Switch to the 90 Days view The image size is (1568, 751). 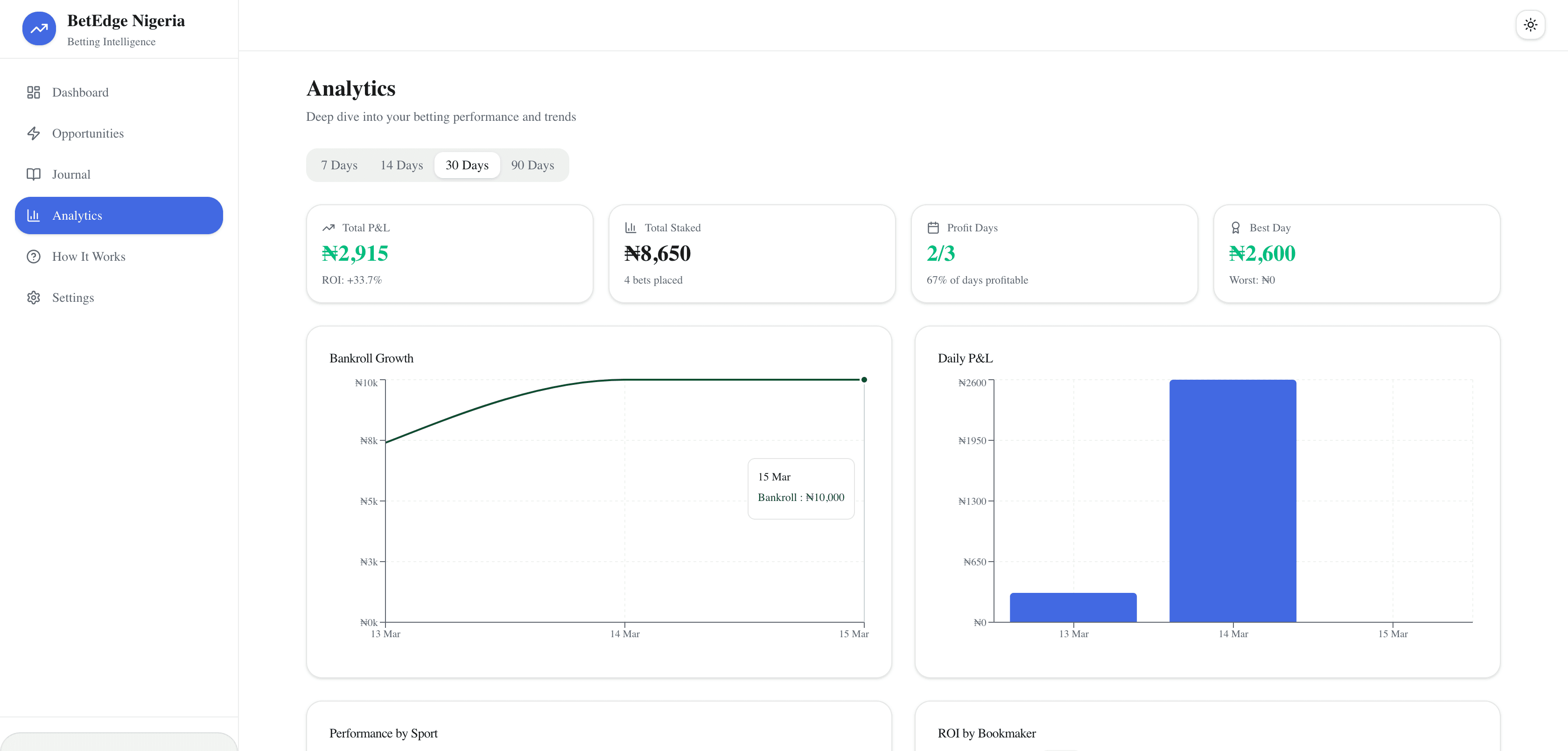tap(532, 165)
